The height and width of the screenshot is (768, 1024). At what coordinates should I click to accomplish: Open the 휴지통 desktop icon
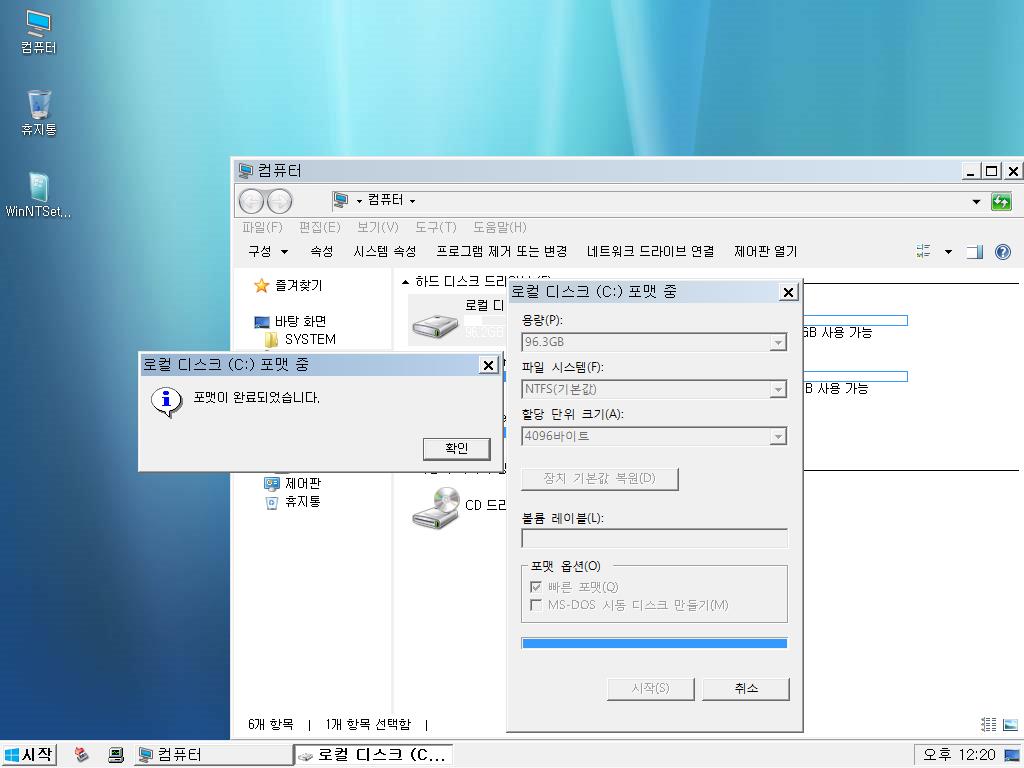[38, 112]
